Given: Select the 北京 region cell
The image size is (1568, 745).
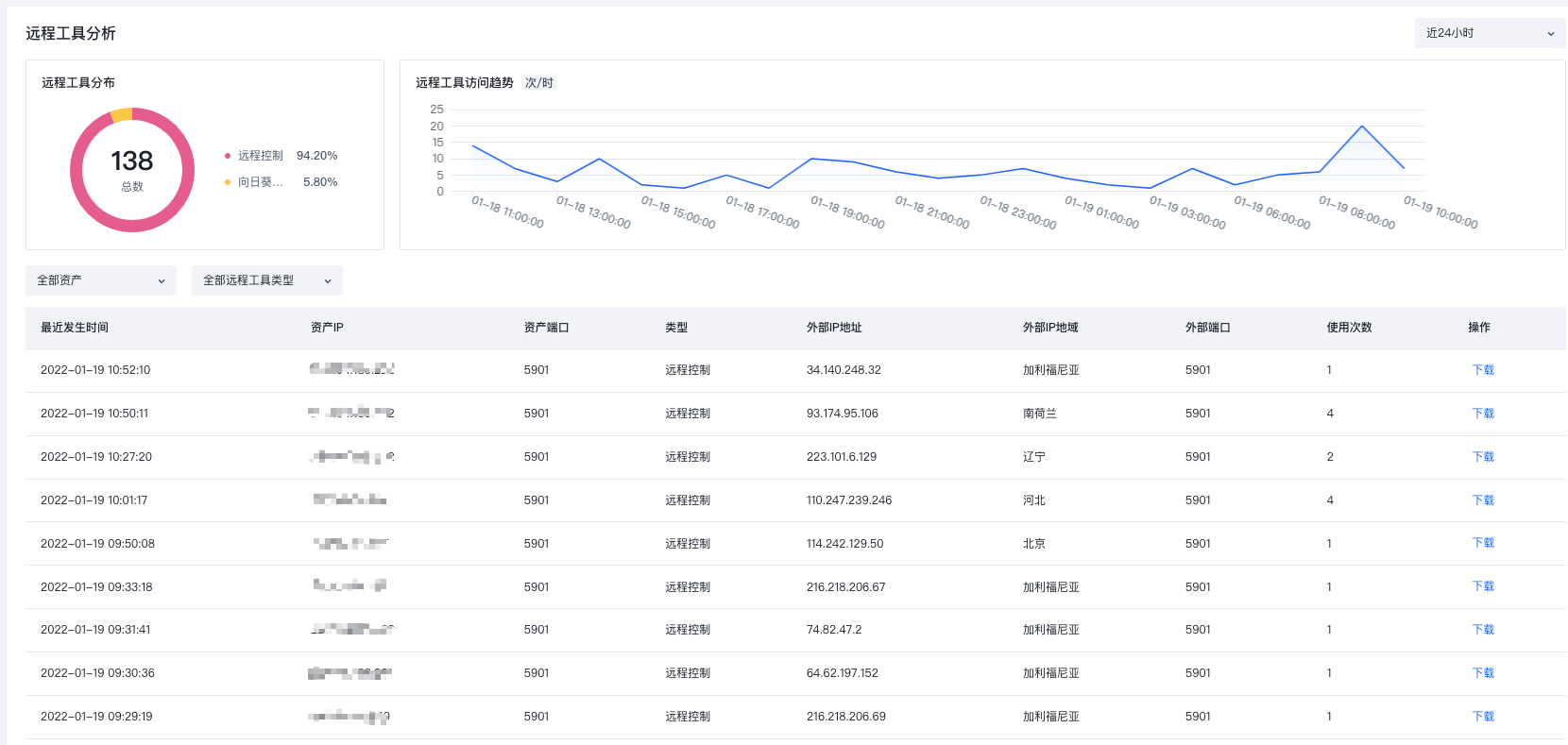Looking at the screenshot, I should (x=1034, y=544).
